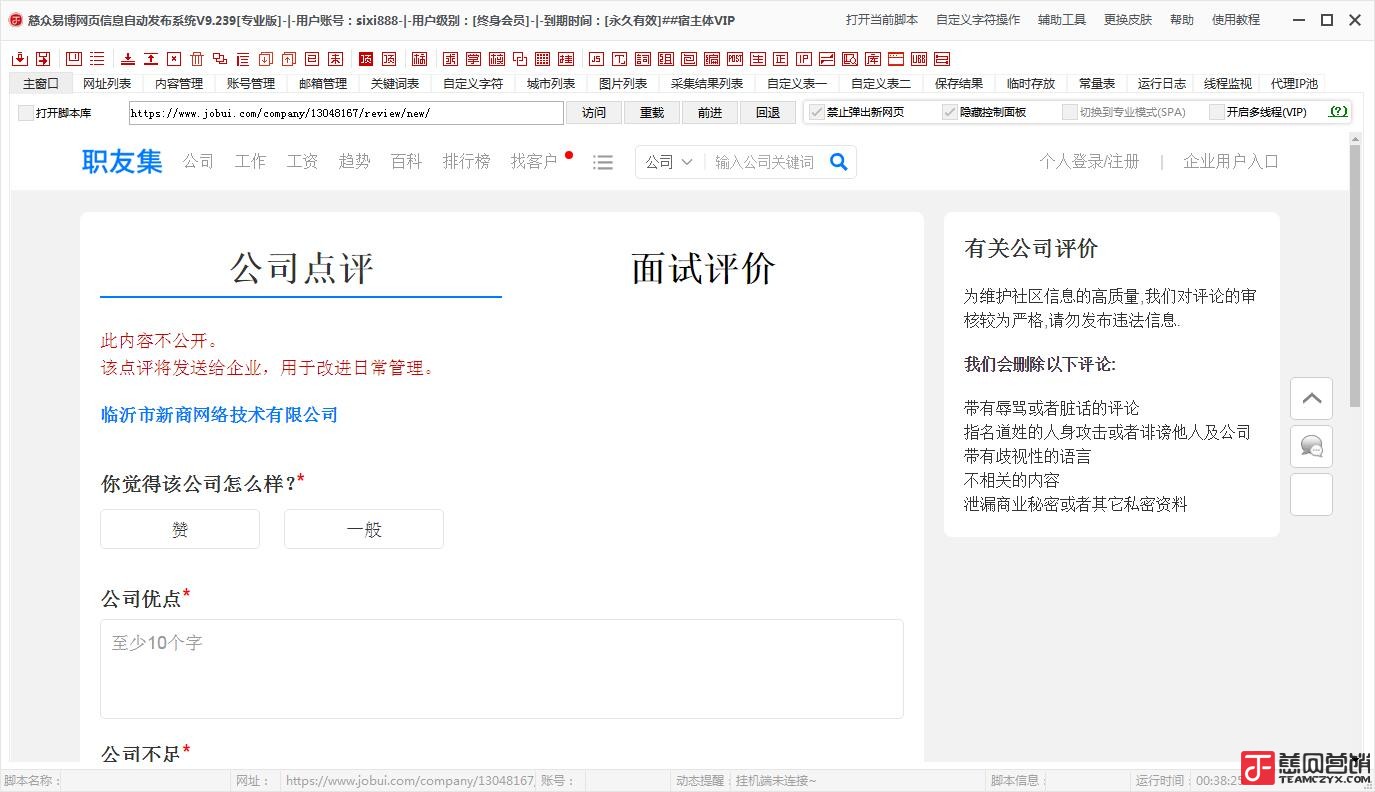
Task: Click the chat bubble feedback icon
Action: click(1311, 447)
